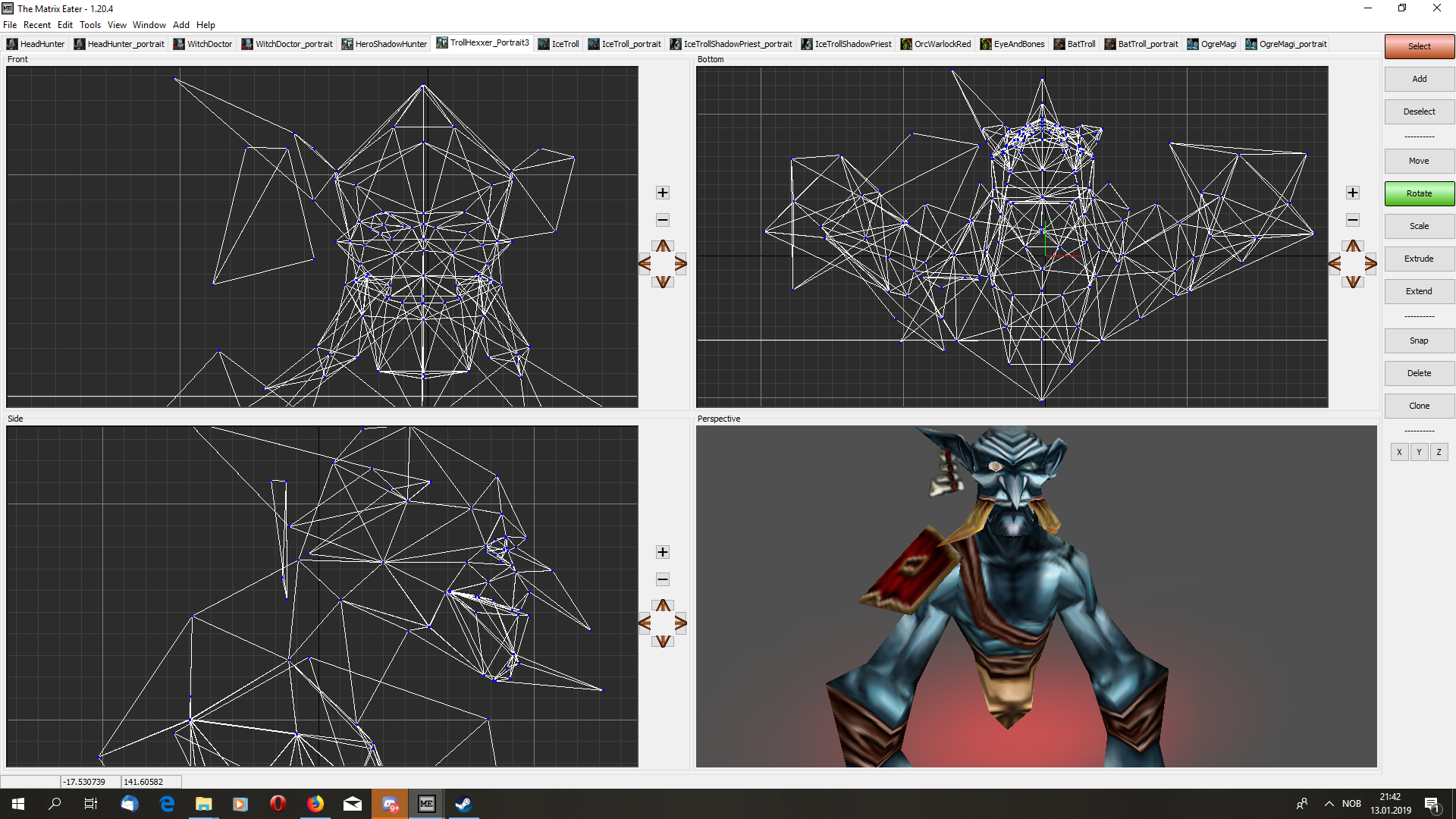
Task: Pan Bottom viewport right with arrow
Action: click(x=1370, y=263)
